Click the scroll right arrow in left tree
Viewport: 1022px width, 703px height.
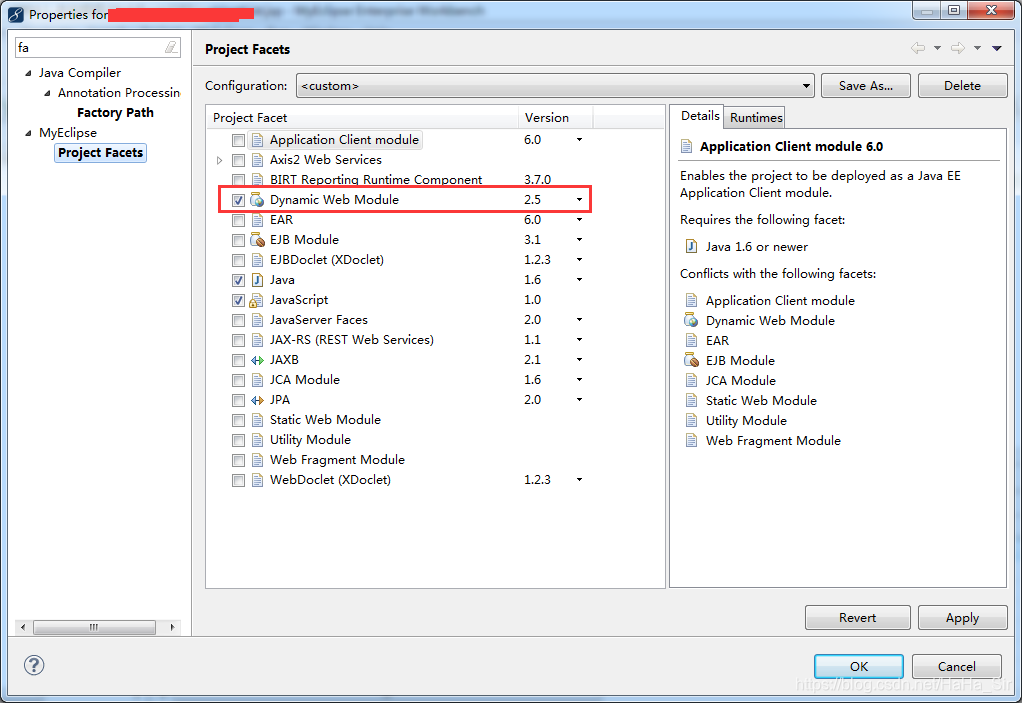coord(172,627)
